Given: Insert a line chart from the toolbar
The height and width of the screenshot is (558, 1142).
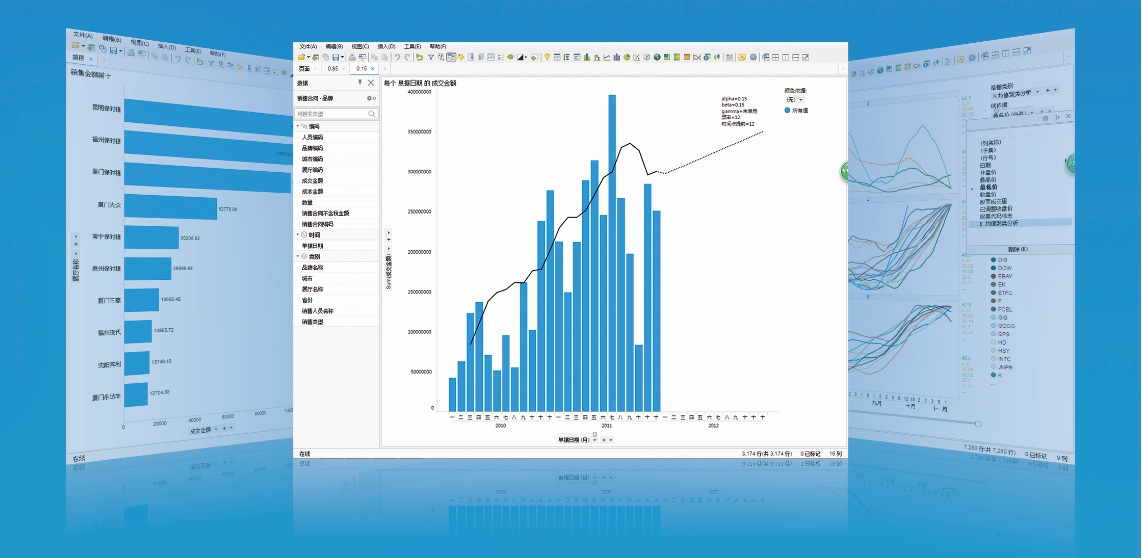Looking at the screenshot, I should click(x=607, y=58).
